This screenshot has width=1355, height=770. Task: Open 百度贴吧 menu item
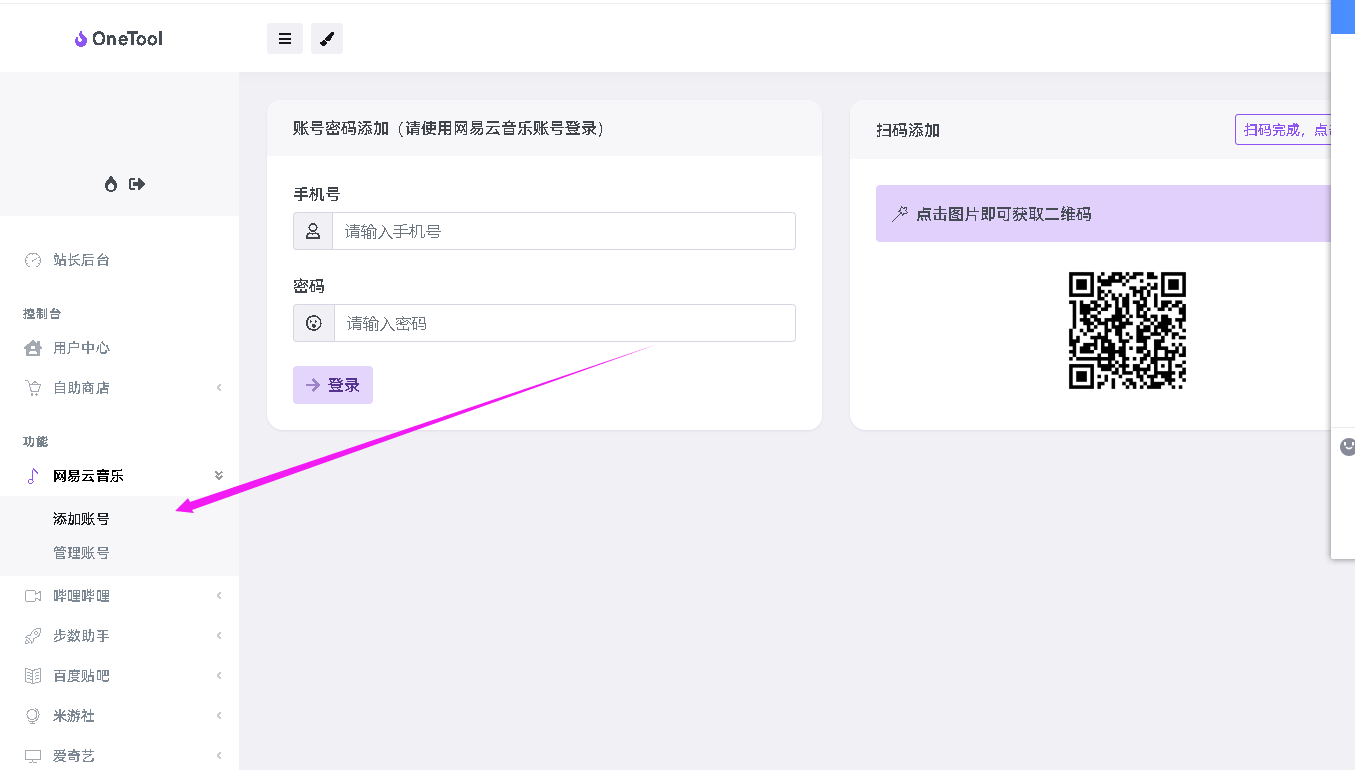[x=119, y=676]
